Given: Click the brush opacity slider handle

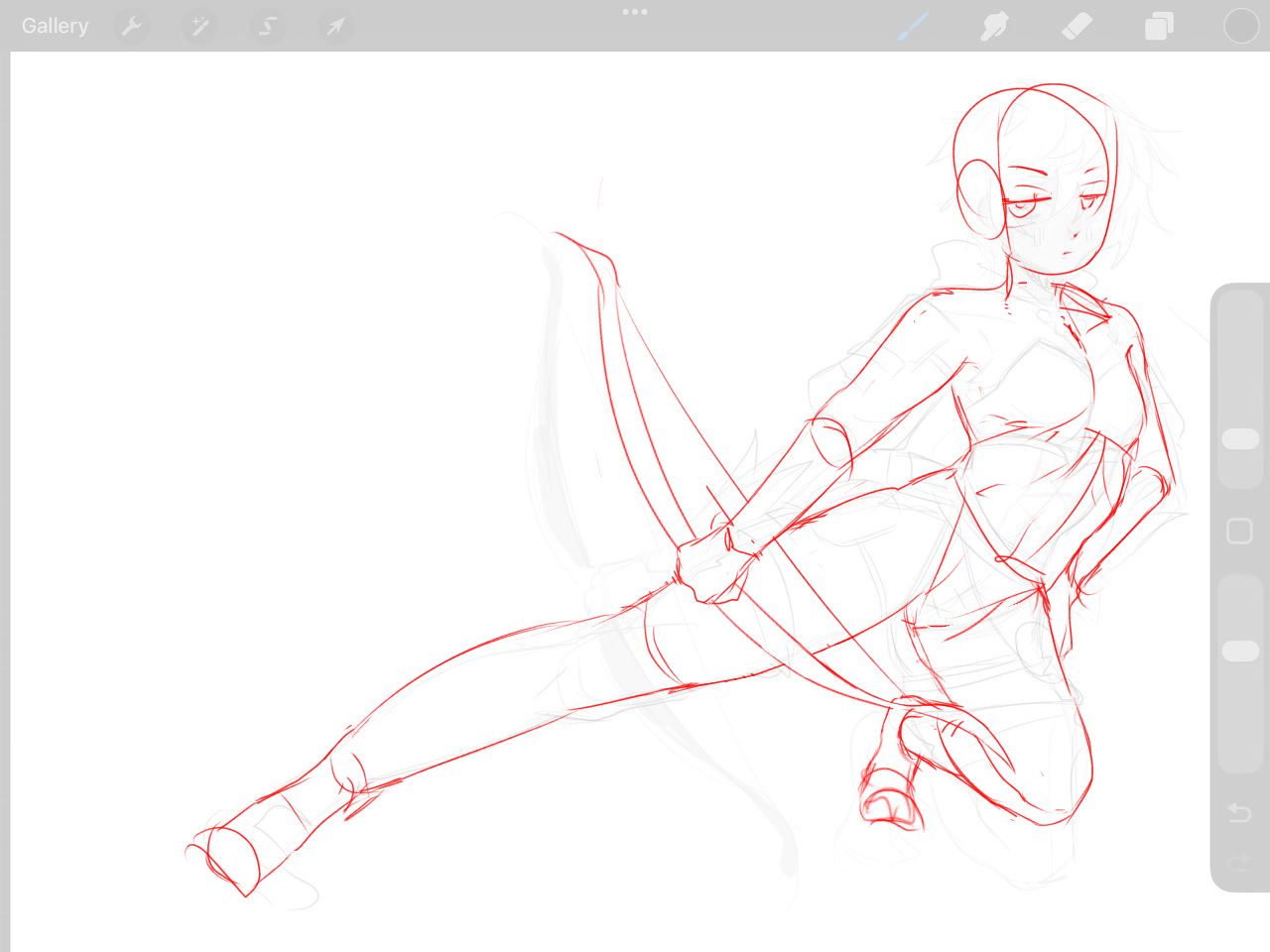Looking at the screenshot, I should click(x=1240, y=651).
